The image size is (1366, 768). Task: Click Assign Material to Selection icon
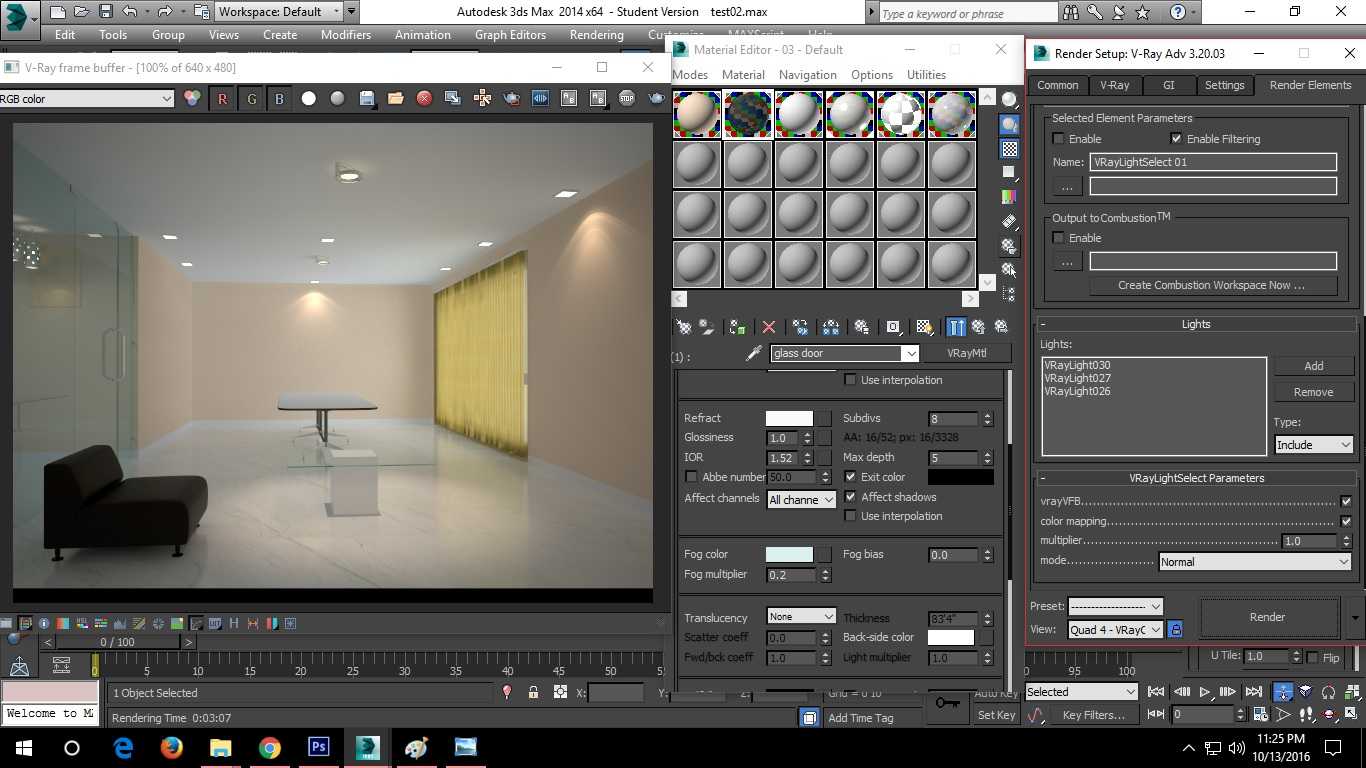coord(738,327)
